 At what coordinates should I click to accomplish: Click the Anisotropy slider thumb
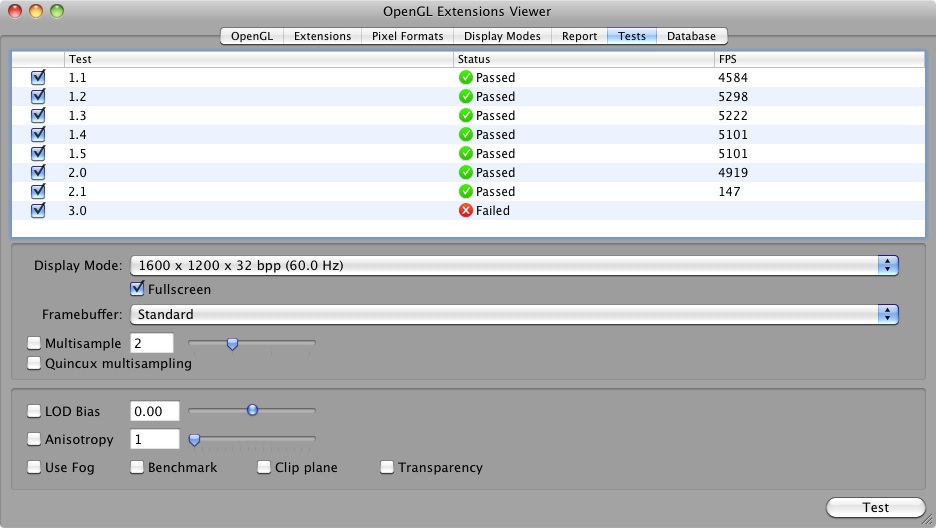tap(194, 440)
